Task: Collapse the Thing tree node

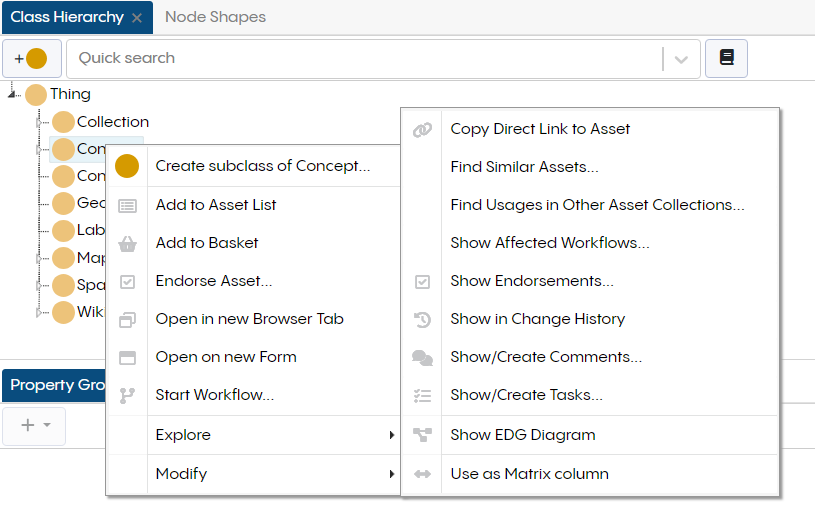Action: (11, 94)
